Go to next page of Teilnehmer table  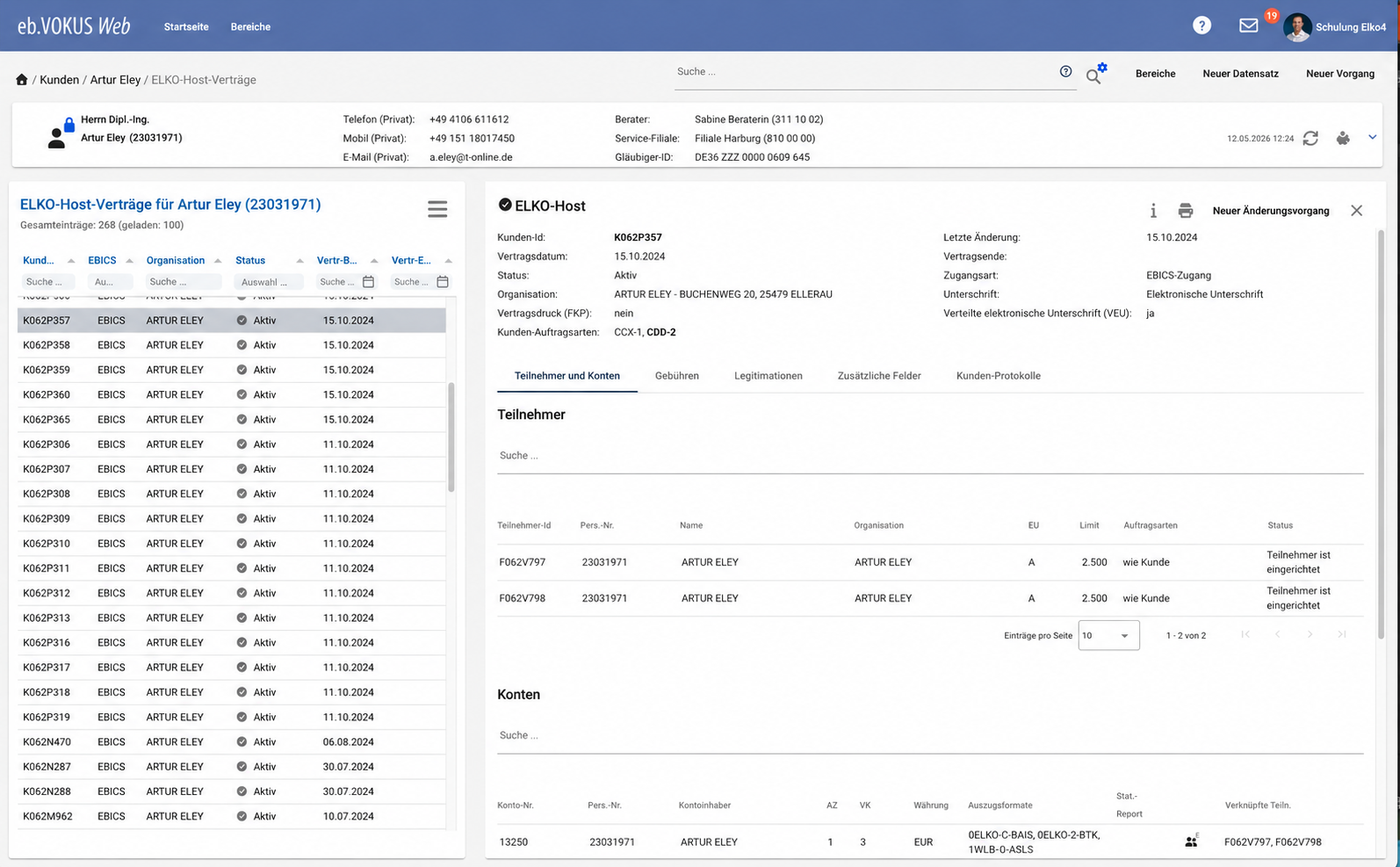(x=1310, y=634)
